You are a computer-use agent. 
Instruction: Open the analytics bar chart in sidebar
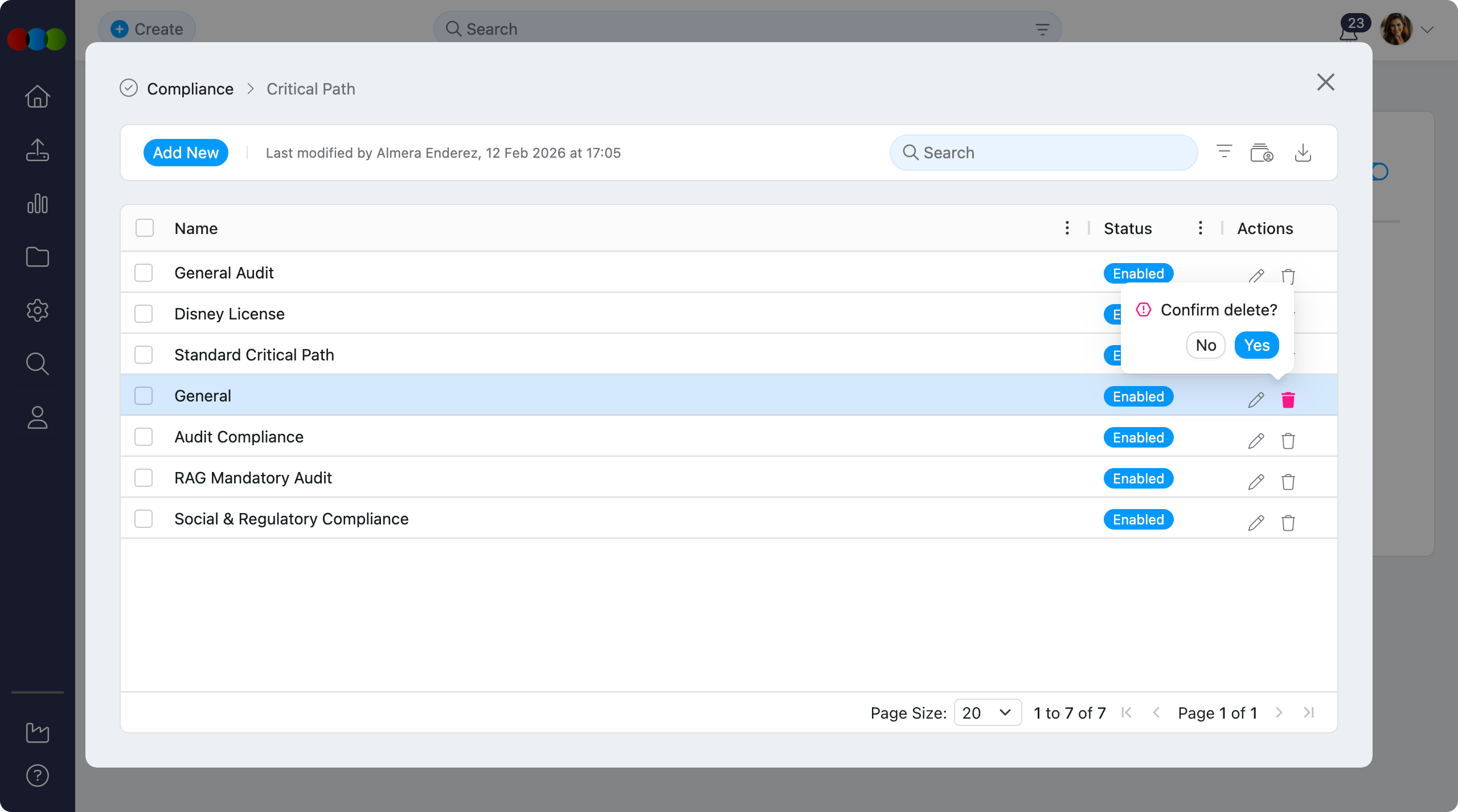pos(38,203)
